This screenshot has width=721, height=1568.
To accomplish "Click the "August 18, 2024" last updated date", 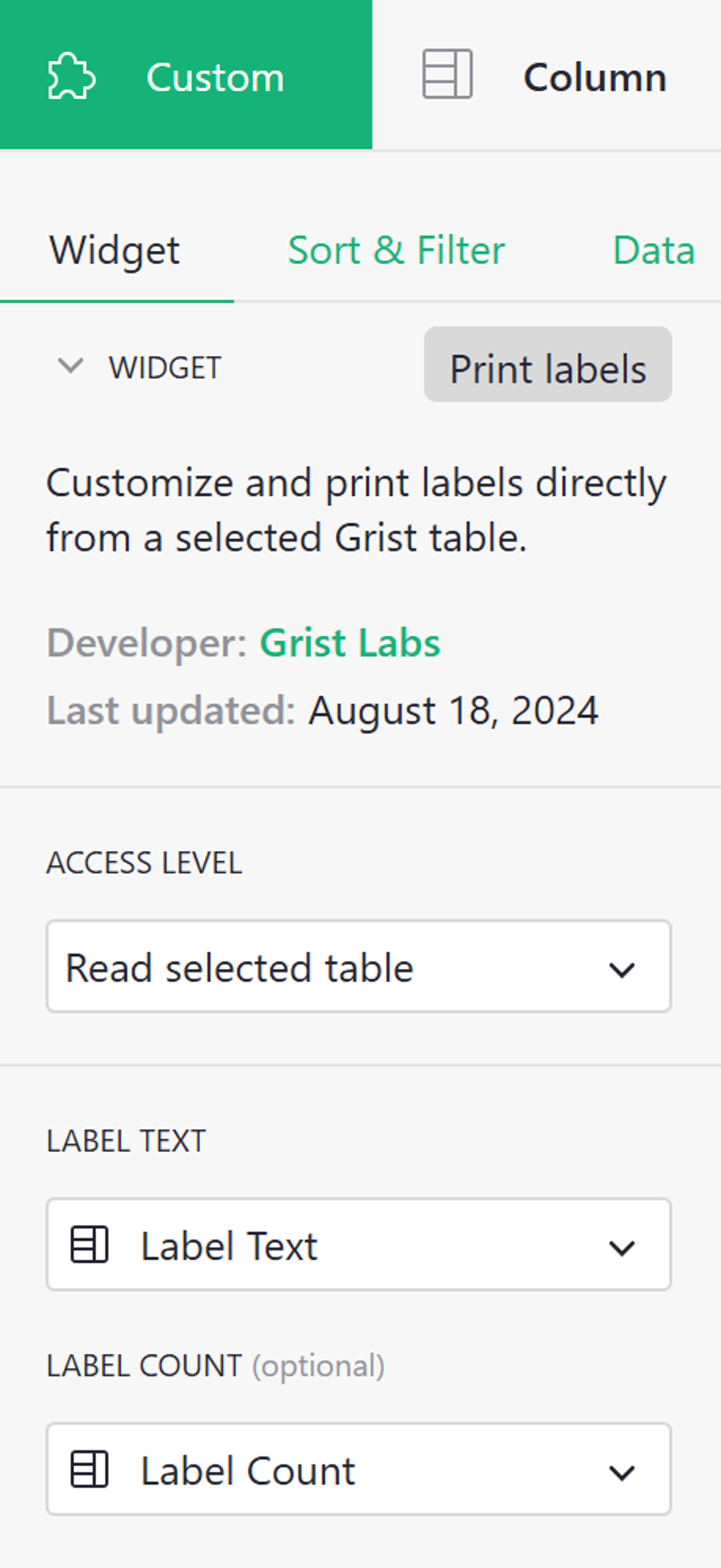I will click(x=453, y=711).
